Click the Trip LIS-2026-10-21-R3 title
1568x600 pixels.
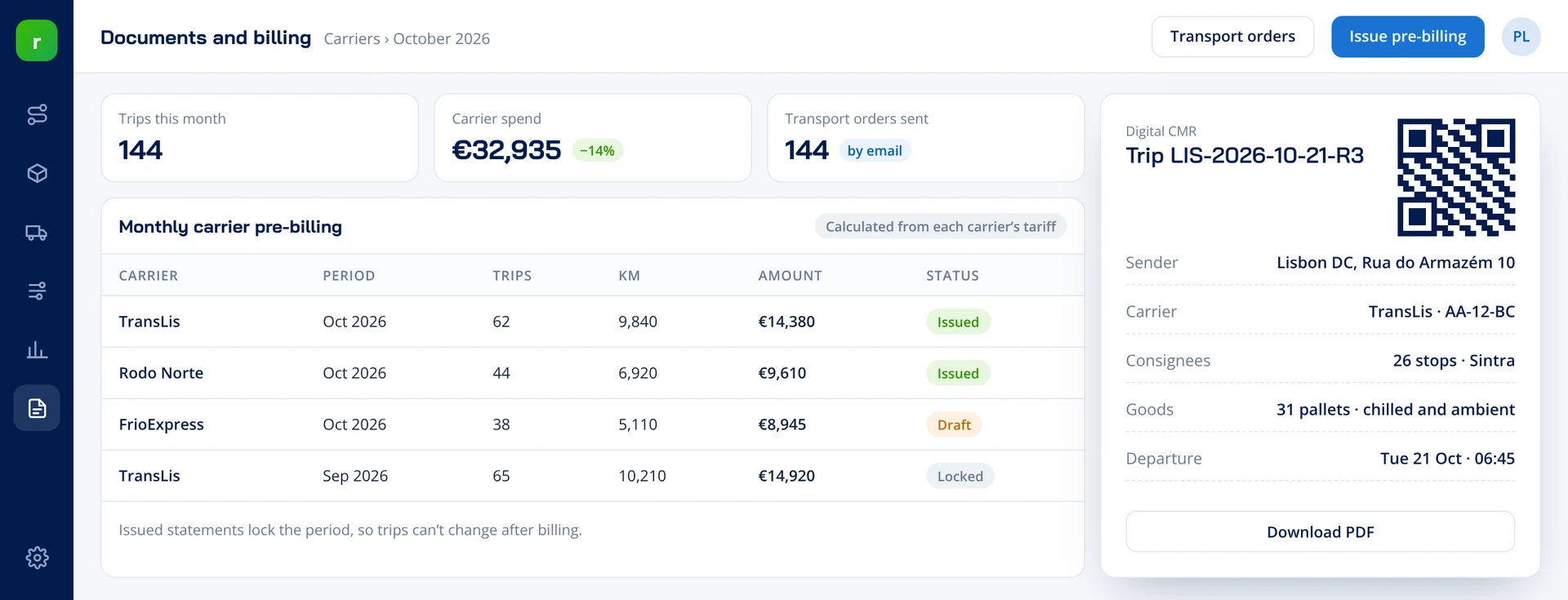(x=1245, y=155)
